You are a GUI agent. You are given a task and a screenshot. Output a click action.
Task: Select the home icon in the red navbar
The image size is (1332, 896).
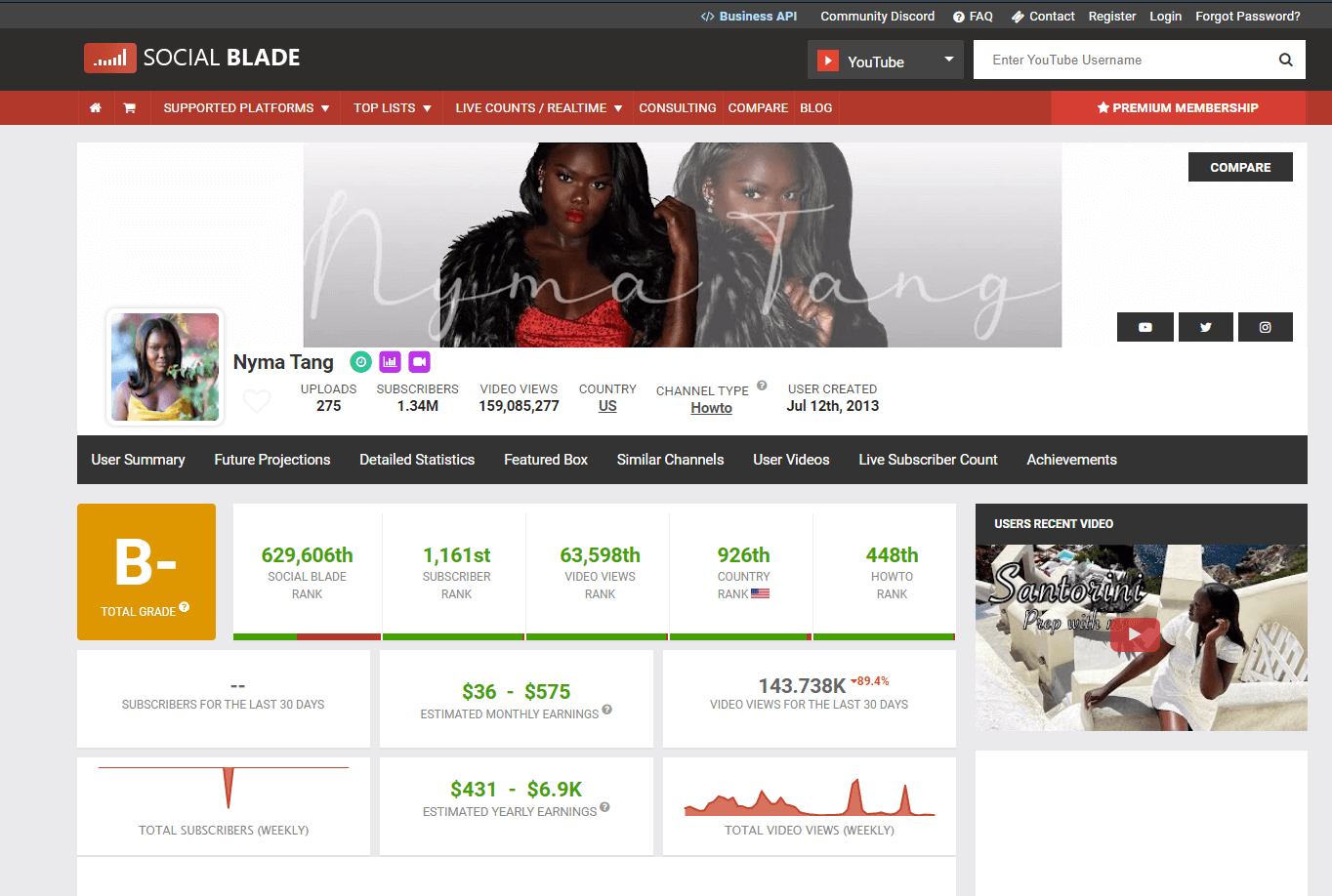[96, 107]
